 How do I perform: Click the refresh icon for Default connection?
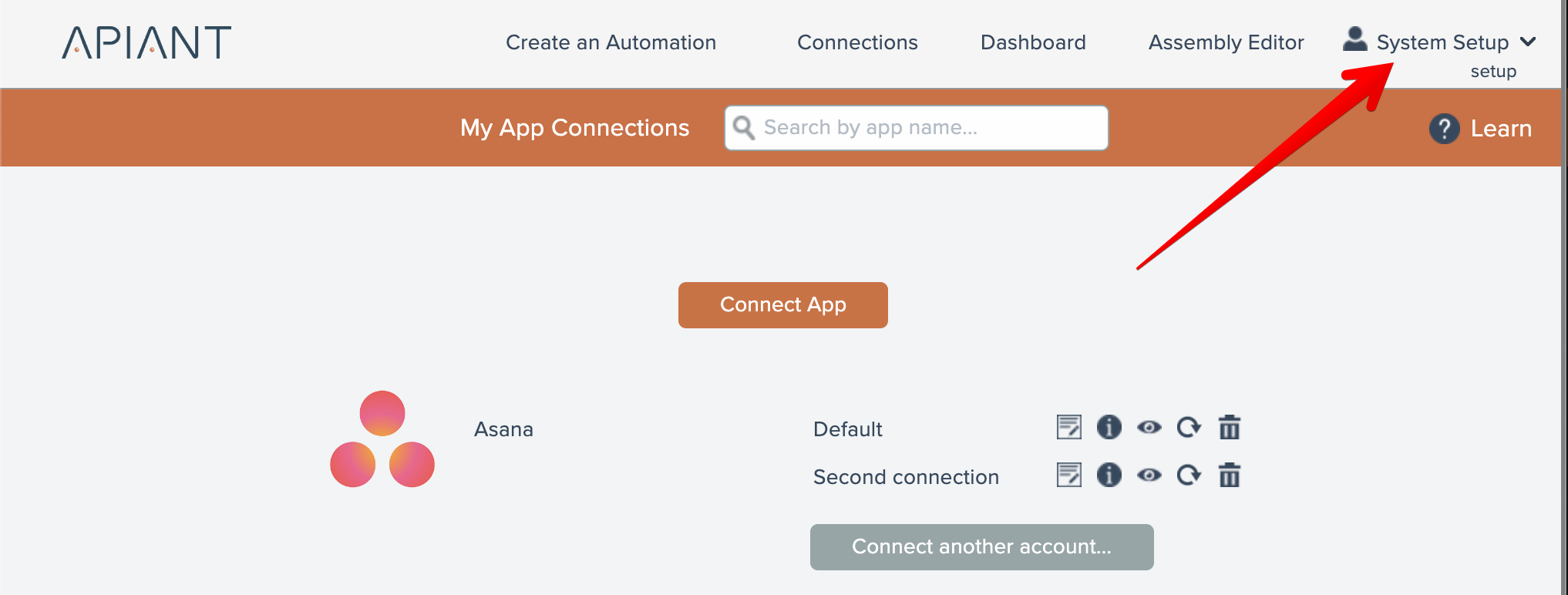tap(1189, 427)
